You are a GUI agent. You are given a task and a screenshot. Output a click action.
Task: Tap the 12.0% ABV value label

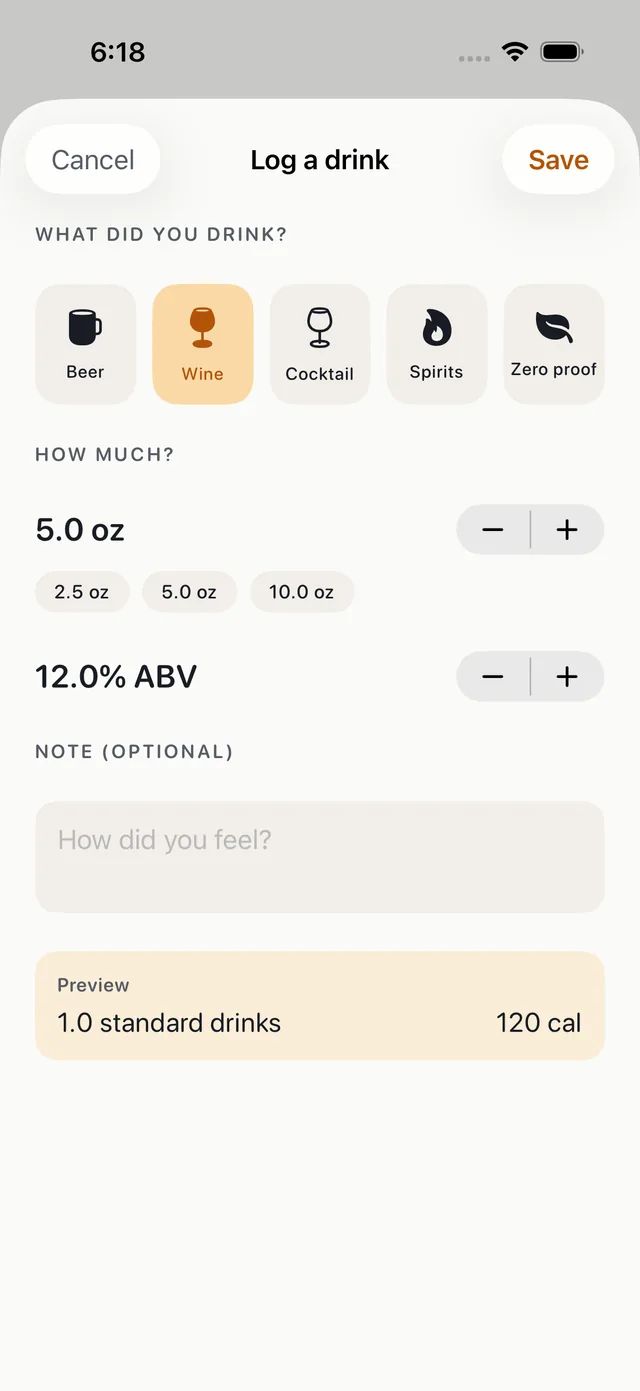click(x=116, y=677)
